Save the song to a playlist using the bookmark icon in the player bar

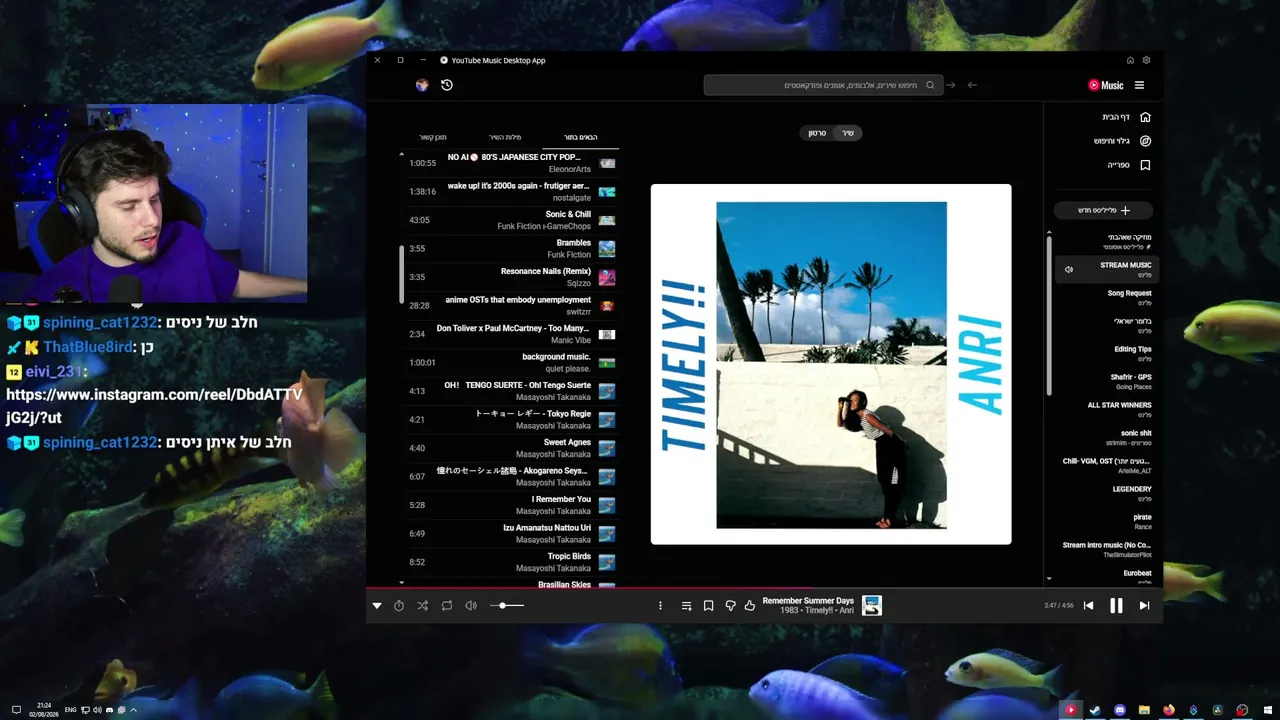tap(708, 605)
